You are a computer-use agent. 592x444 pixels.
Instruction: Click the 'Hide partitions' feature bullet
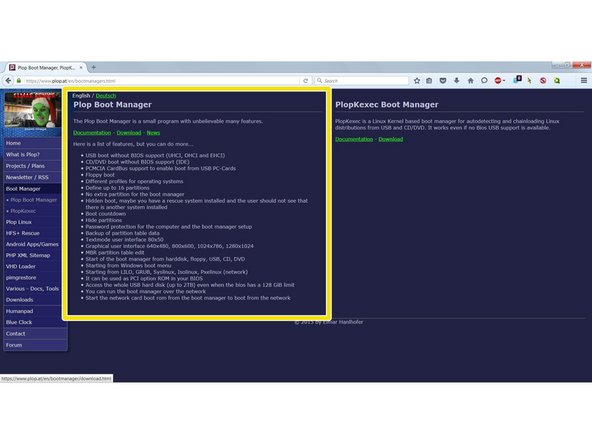click(x=104, y=220)
